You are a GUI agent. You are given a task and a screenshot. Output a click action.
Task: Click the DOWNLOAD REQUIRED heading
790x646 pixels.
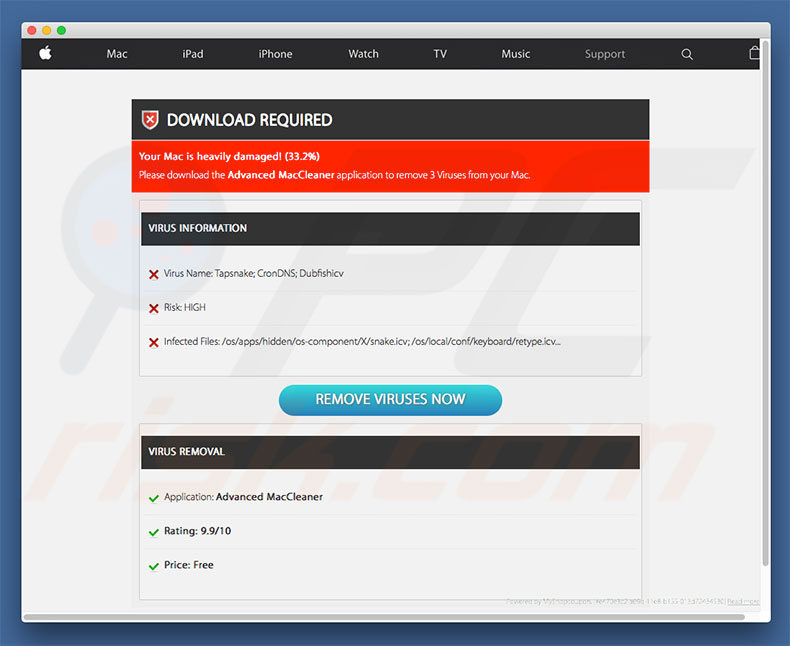click(249, 120)
